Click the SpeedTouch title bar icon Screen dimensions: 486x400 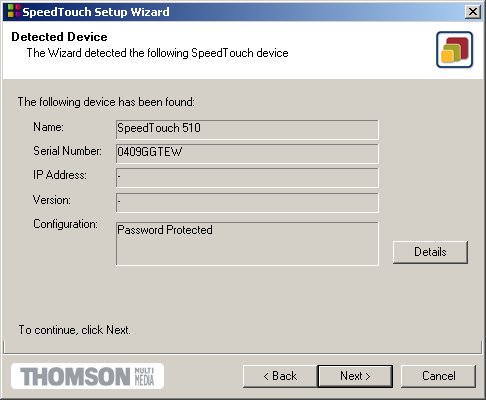14,11
